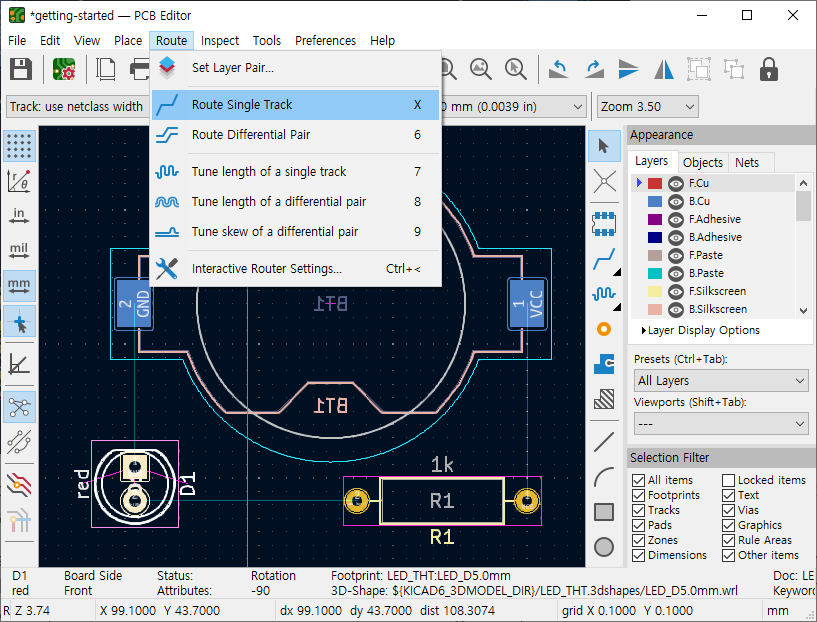Uncheck the Footprints filter checkbox
Image resolution: width=817 pixels, height=622 pixels.
[638, 495]
